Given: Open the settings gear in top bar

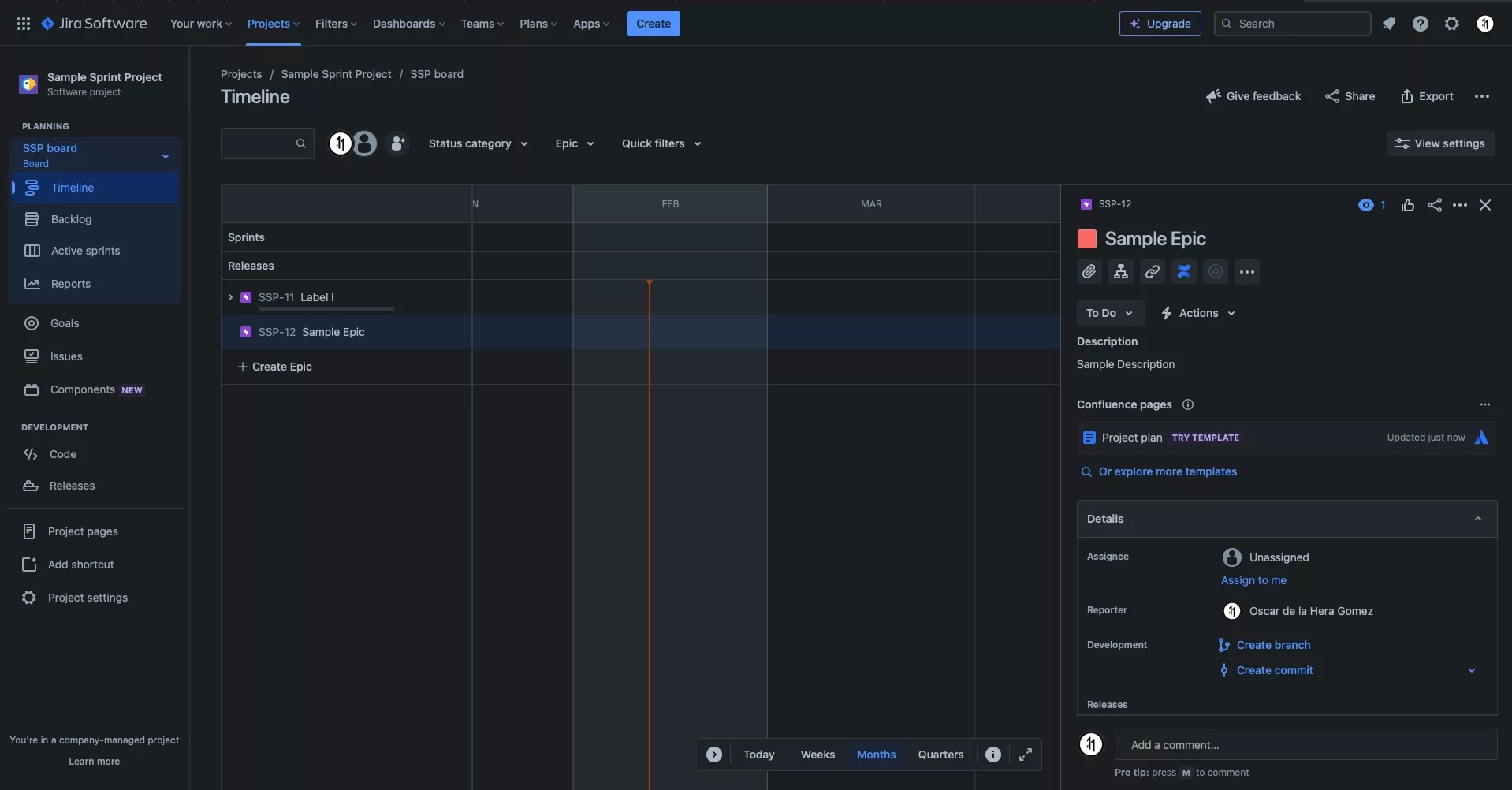Looking at the screenshot, I should pyautogui.click(x=1452, y=24).
